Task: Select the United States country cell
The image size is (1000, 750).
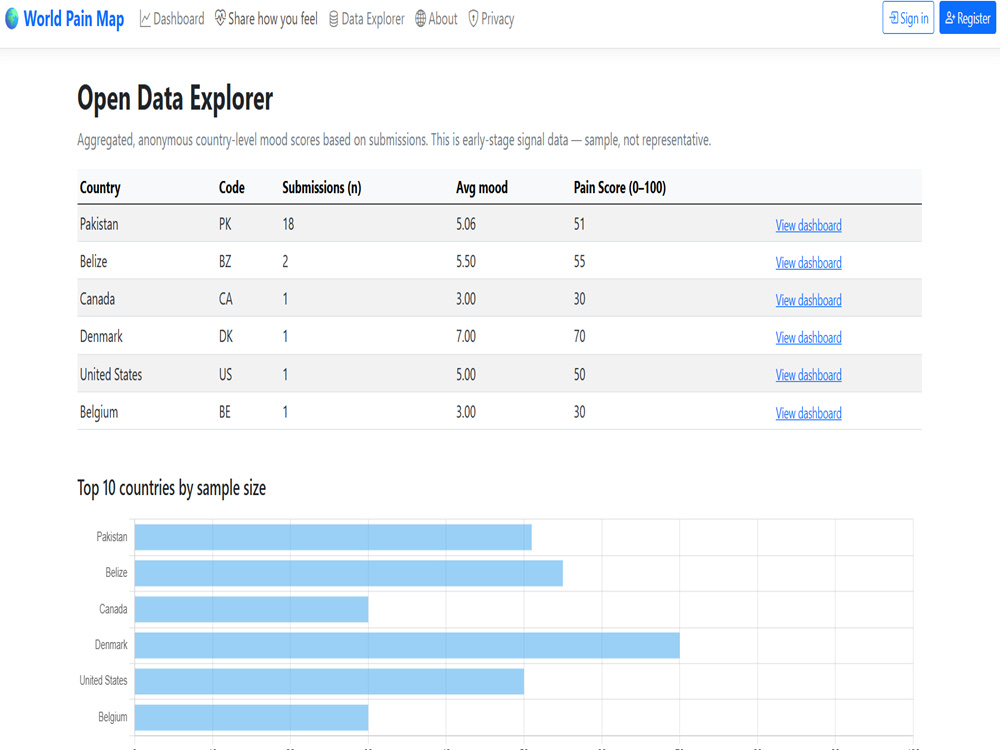Action: 111,374
